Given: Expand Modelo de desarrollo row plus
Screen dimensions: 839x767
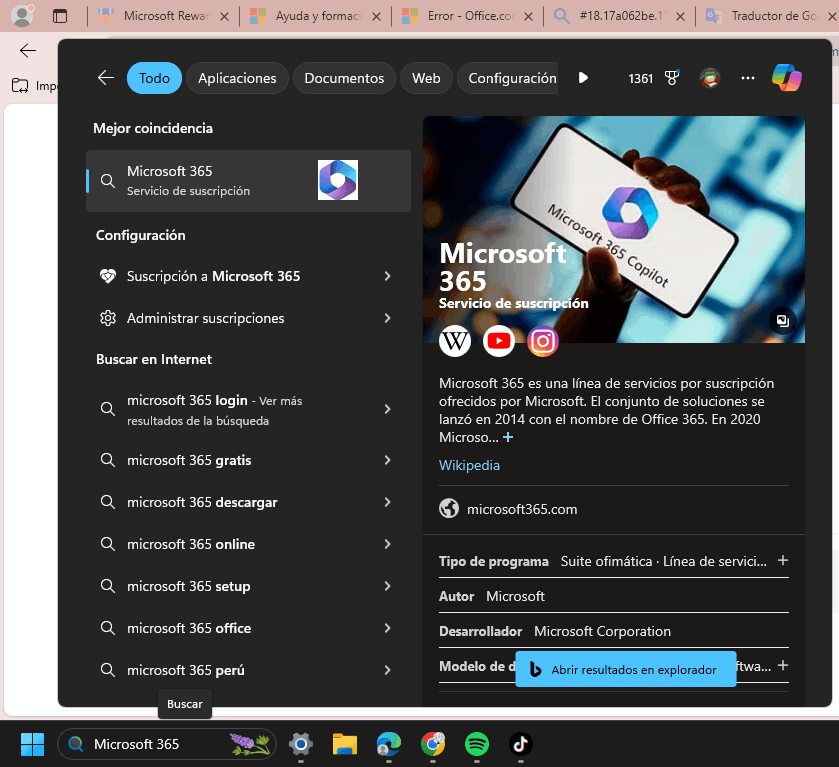Looking at the screenshot, I should [782, 665].
